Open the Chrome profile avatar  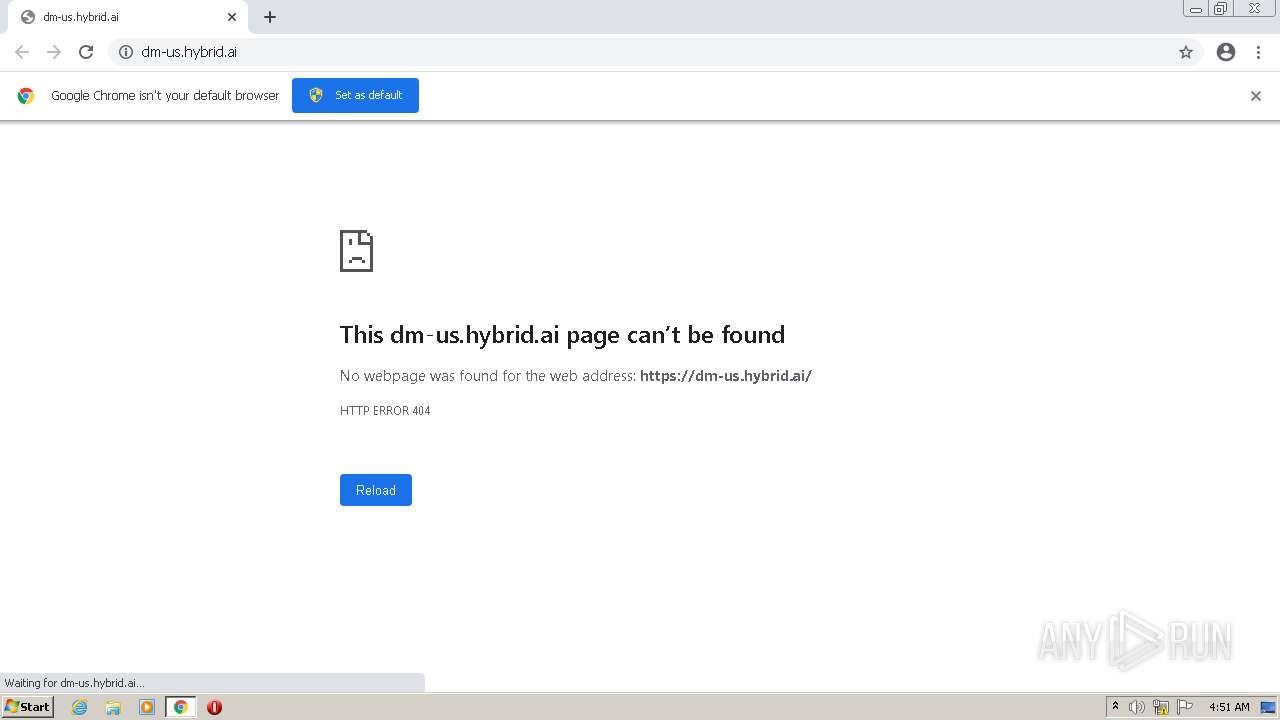[1226, 52]
